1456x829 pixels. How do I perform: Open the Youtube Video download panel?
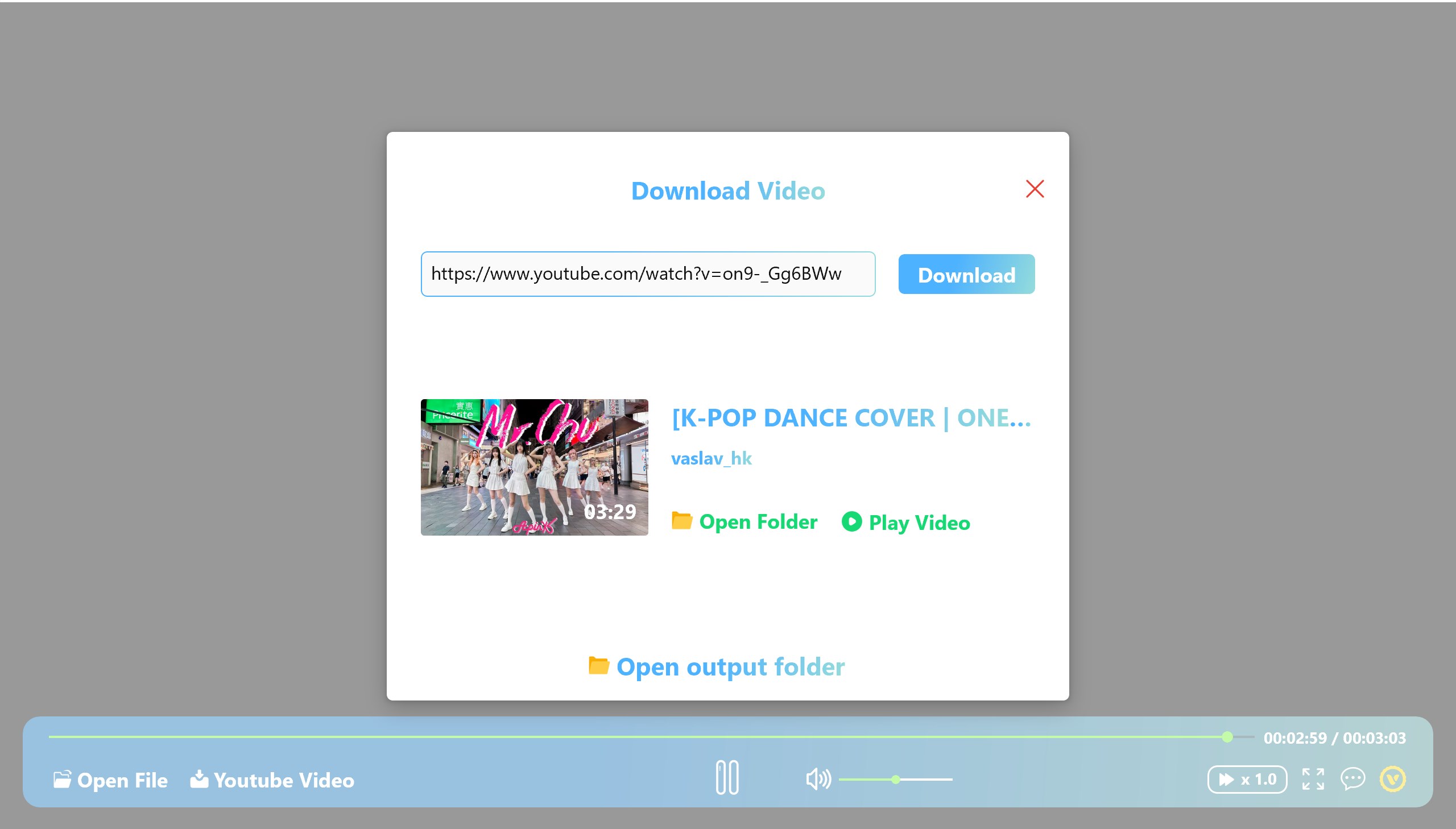pos(272,780)
